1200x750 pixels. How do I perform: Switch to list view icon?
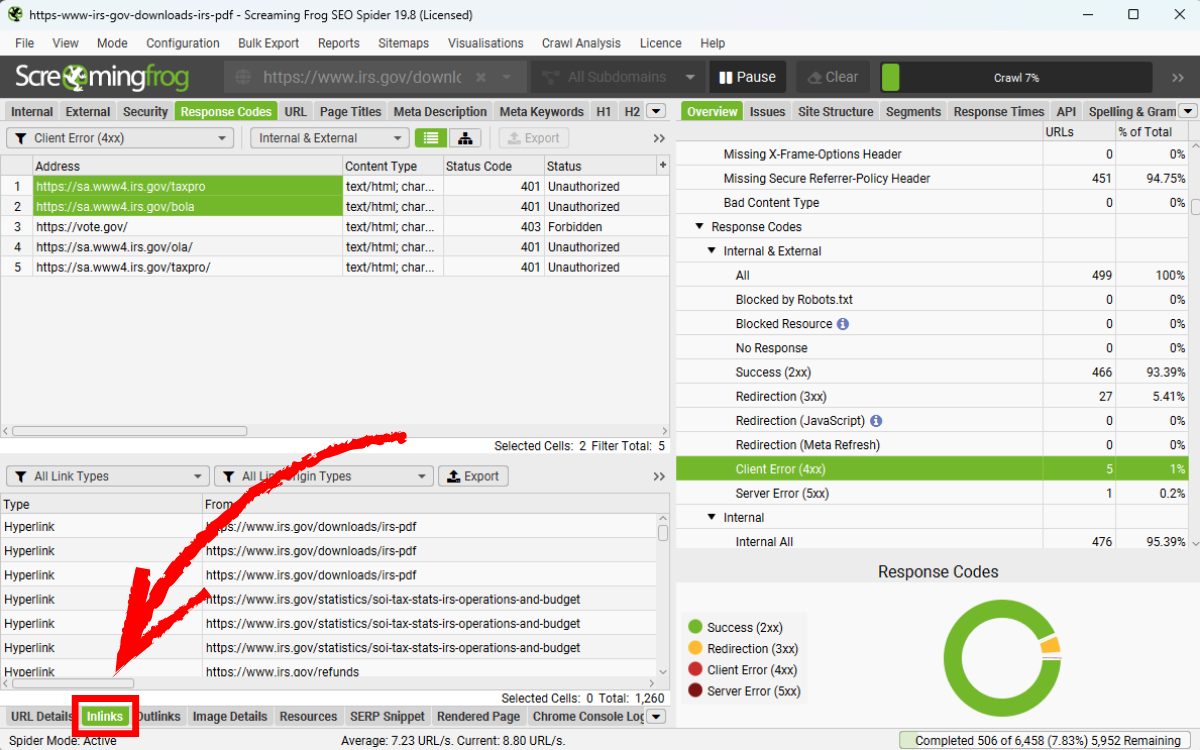[431, 138]
